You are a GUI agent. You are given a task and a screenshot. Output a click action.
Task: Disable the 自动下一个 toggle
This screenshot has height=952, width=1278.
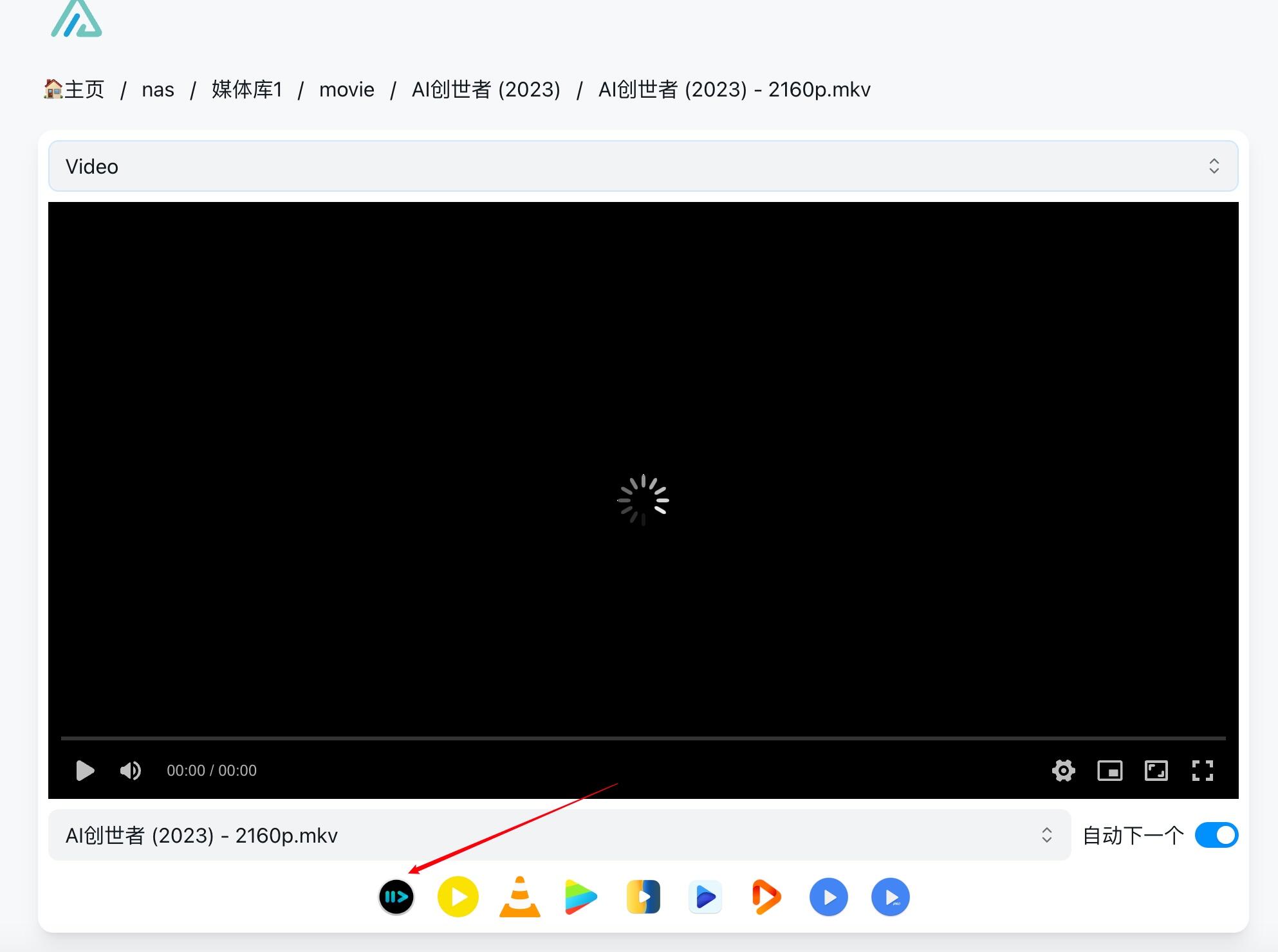[x=1216, y=835]
